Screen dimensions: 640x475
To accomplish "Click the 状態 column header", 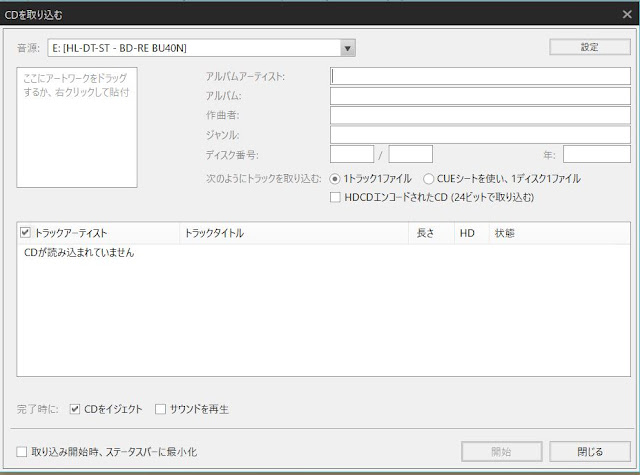I will point(559,233).
